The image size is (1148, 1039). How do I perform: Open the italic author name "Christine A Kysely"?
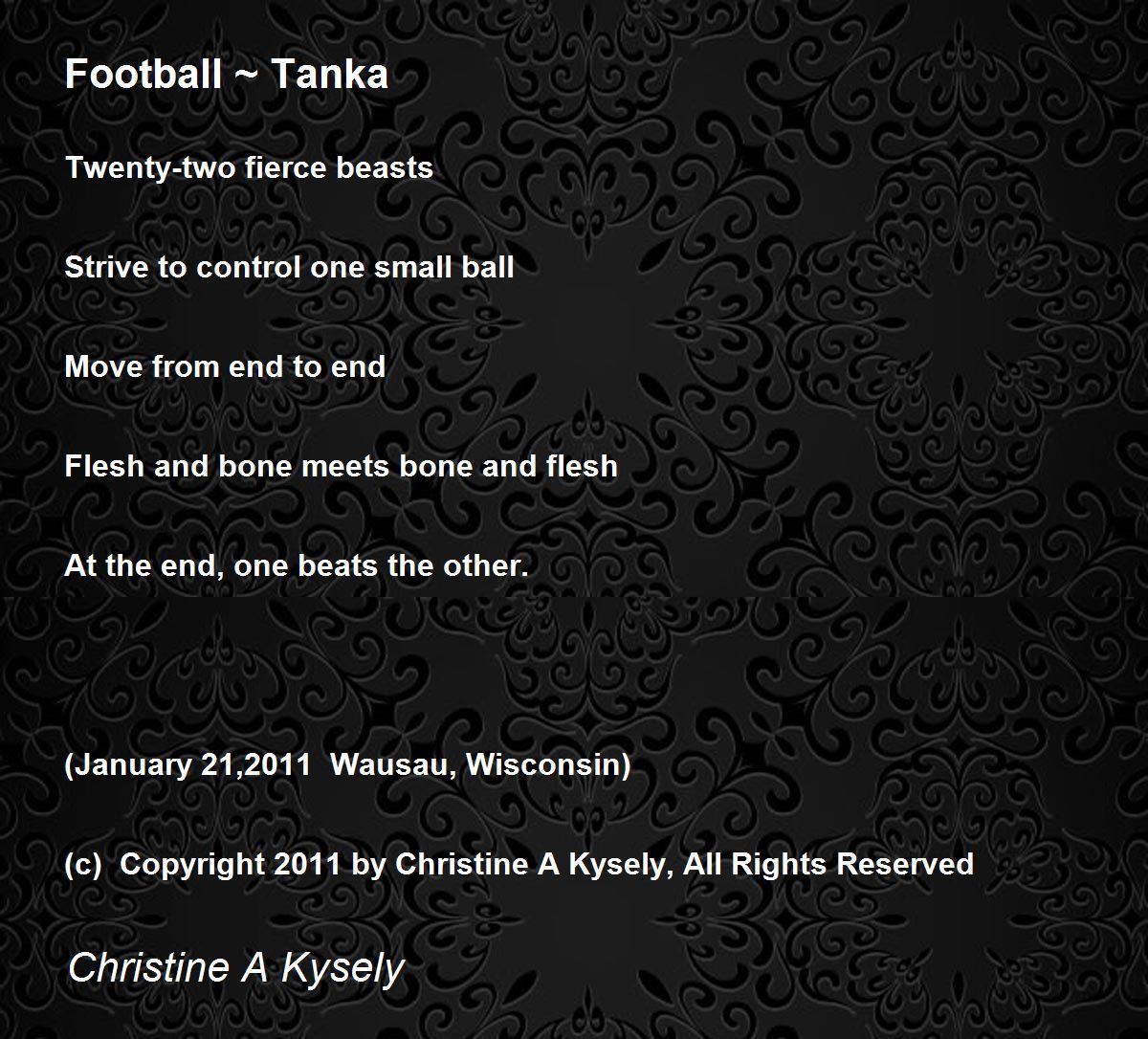[x=236, y=967]
